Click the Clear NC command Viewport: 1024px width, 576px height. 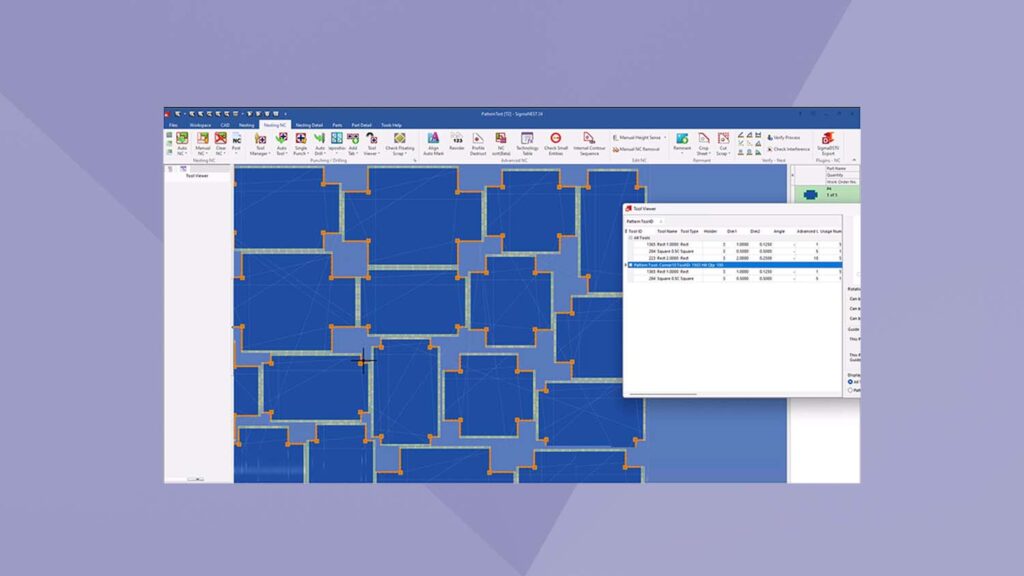pos(220,140)
